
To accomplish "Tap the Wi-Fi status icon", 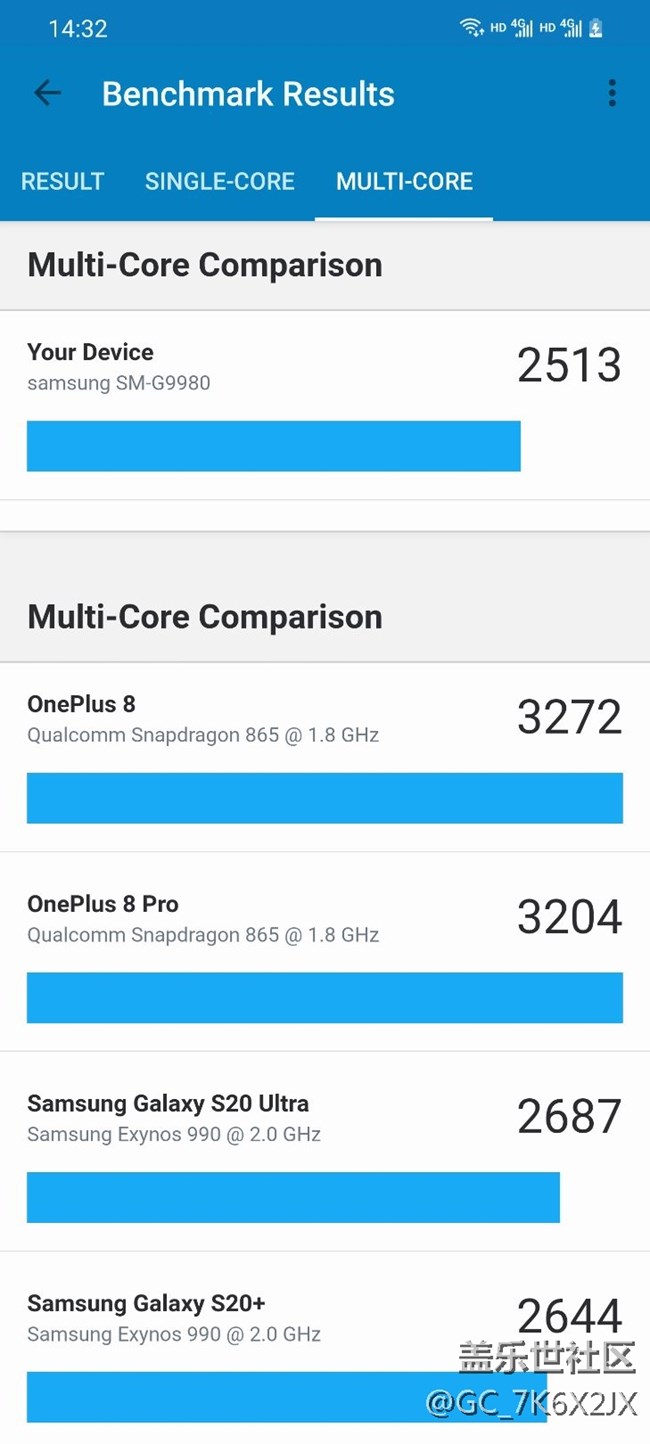I will [x=471, y=28].
